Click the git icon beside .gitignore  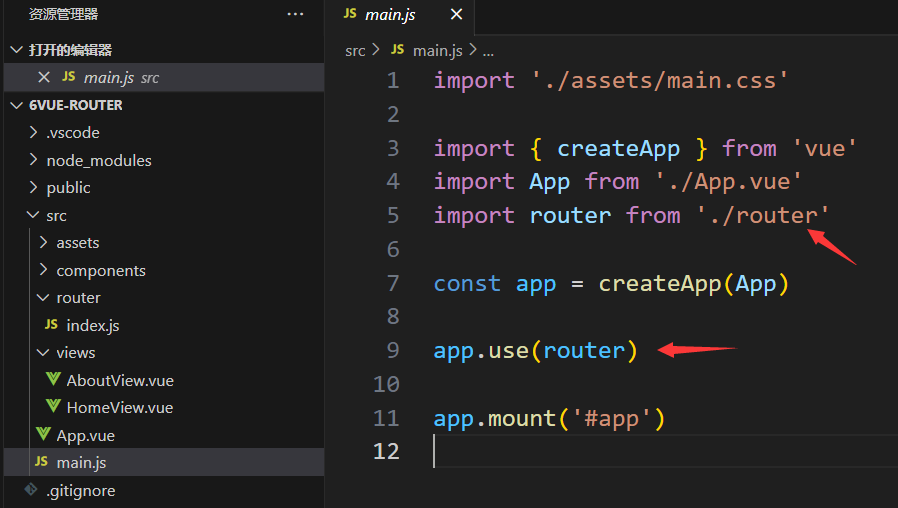pos(31,490)
